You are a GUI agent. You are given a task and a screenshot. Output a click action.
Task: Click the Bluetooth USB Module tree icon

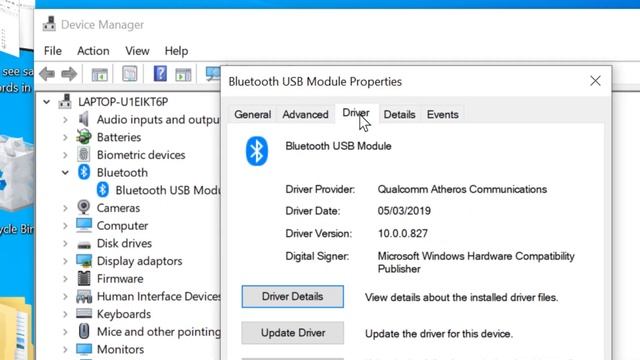[102, 190]
